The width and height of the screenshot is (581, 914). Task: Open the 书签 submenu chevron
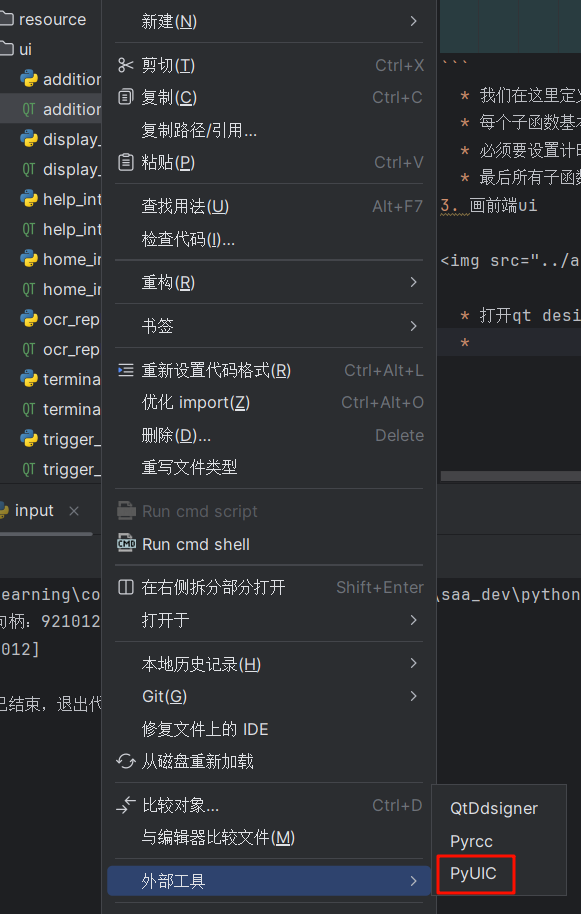(413, 326)
